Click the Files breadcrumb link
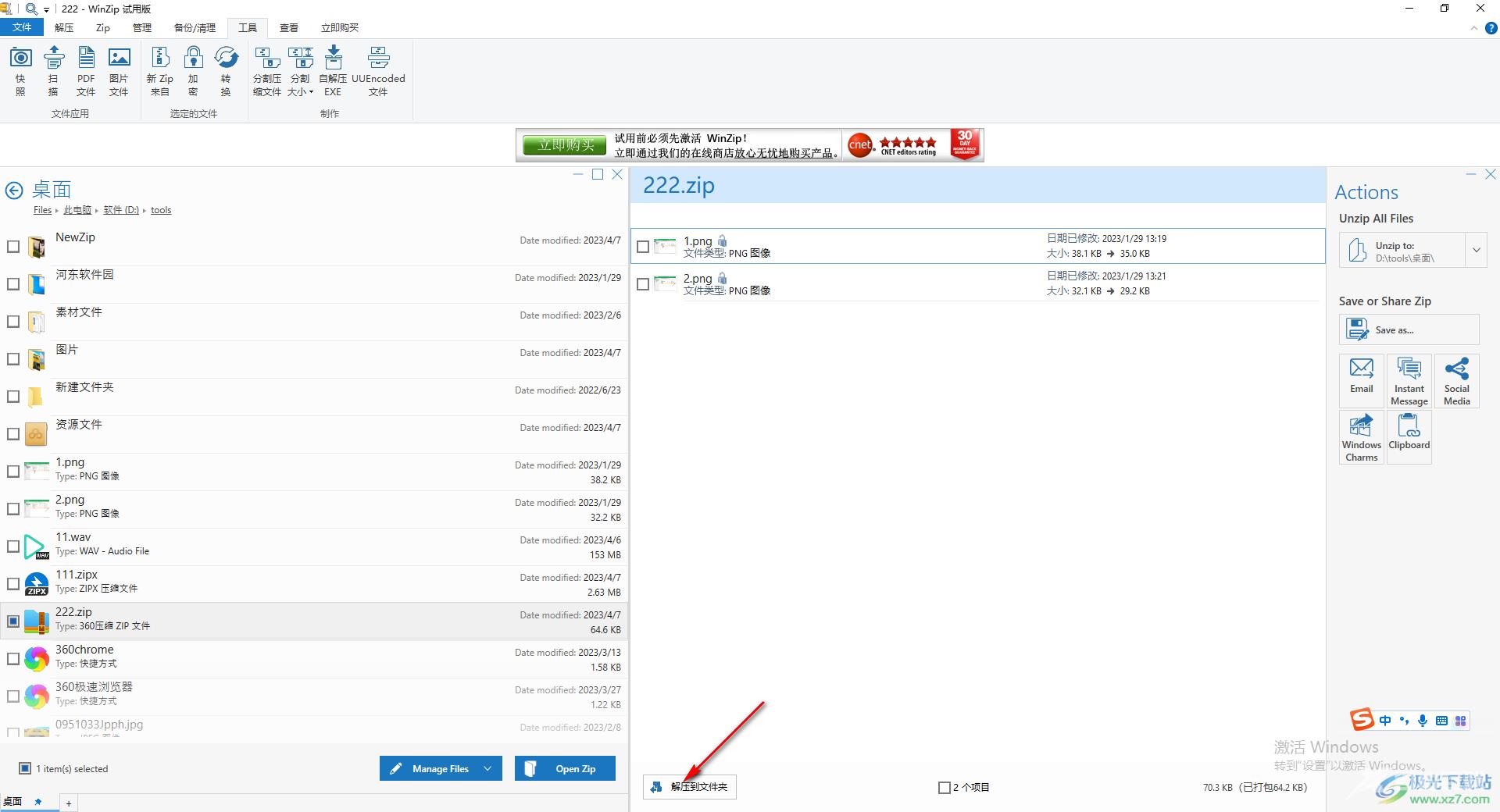 (42, 210)
